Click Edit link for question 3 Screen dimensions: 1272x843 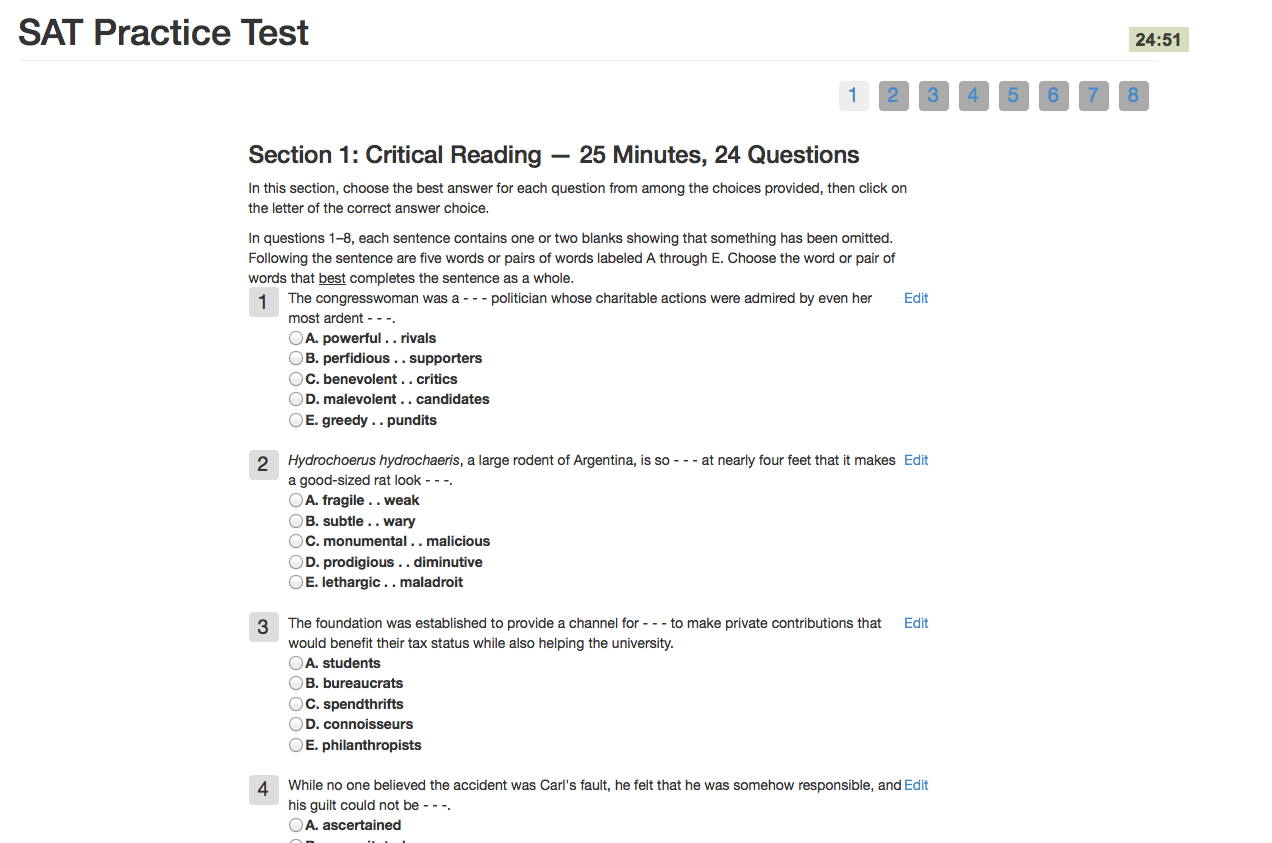916,623
